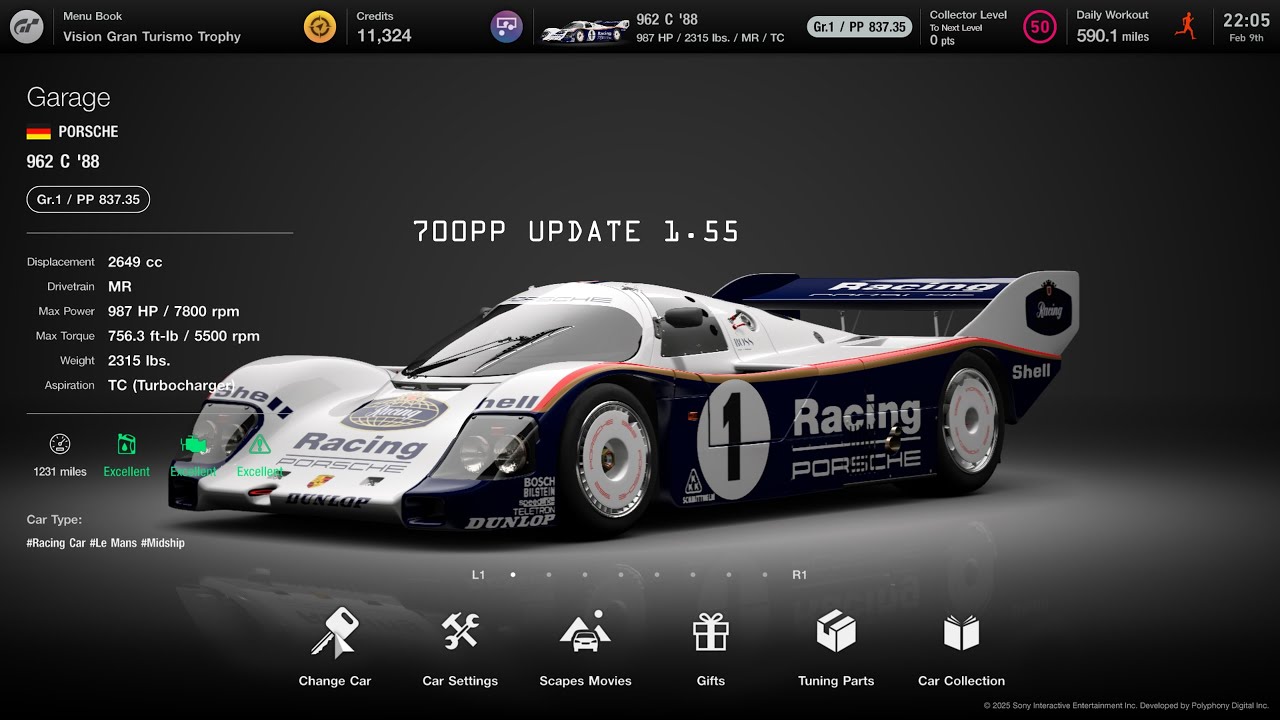Open Car Settings tools icon

(460, 632)
